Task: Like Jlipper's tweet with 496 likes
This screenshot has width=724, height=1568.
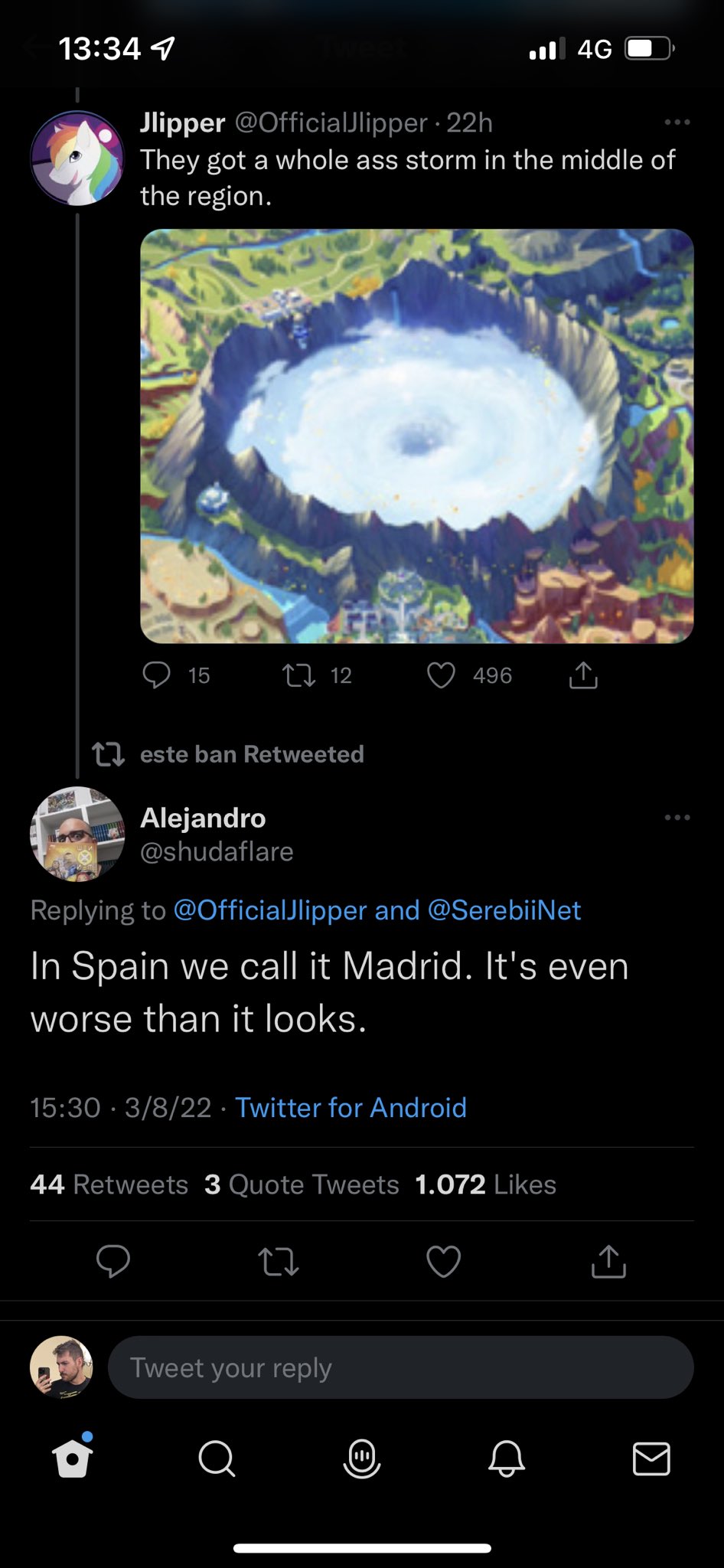Action: pyautogui.click(x=441, y=675)
